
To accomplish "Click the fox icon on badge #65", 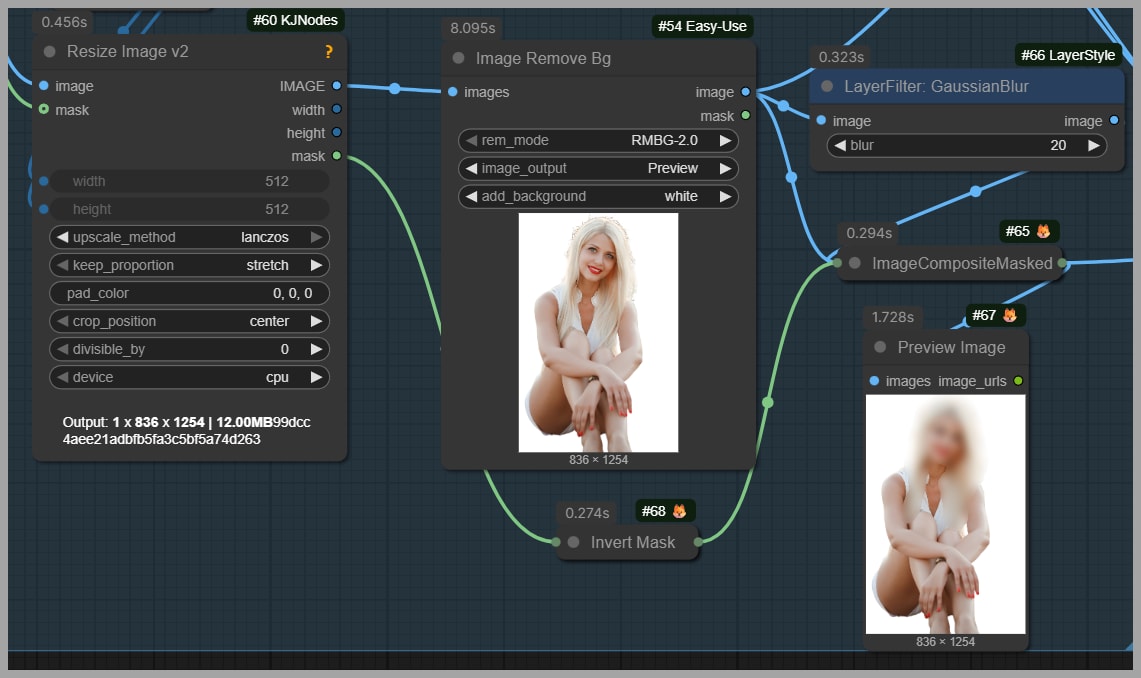I will click(1043, 232).
